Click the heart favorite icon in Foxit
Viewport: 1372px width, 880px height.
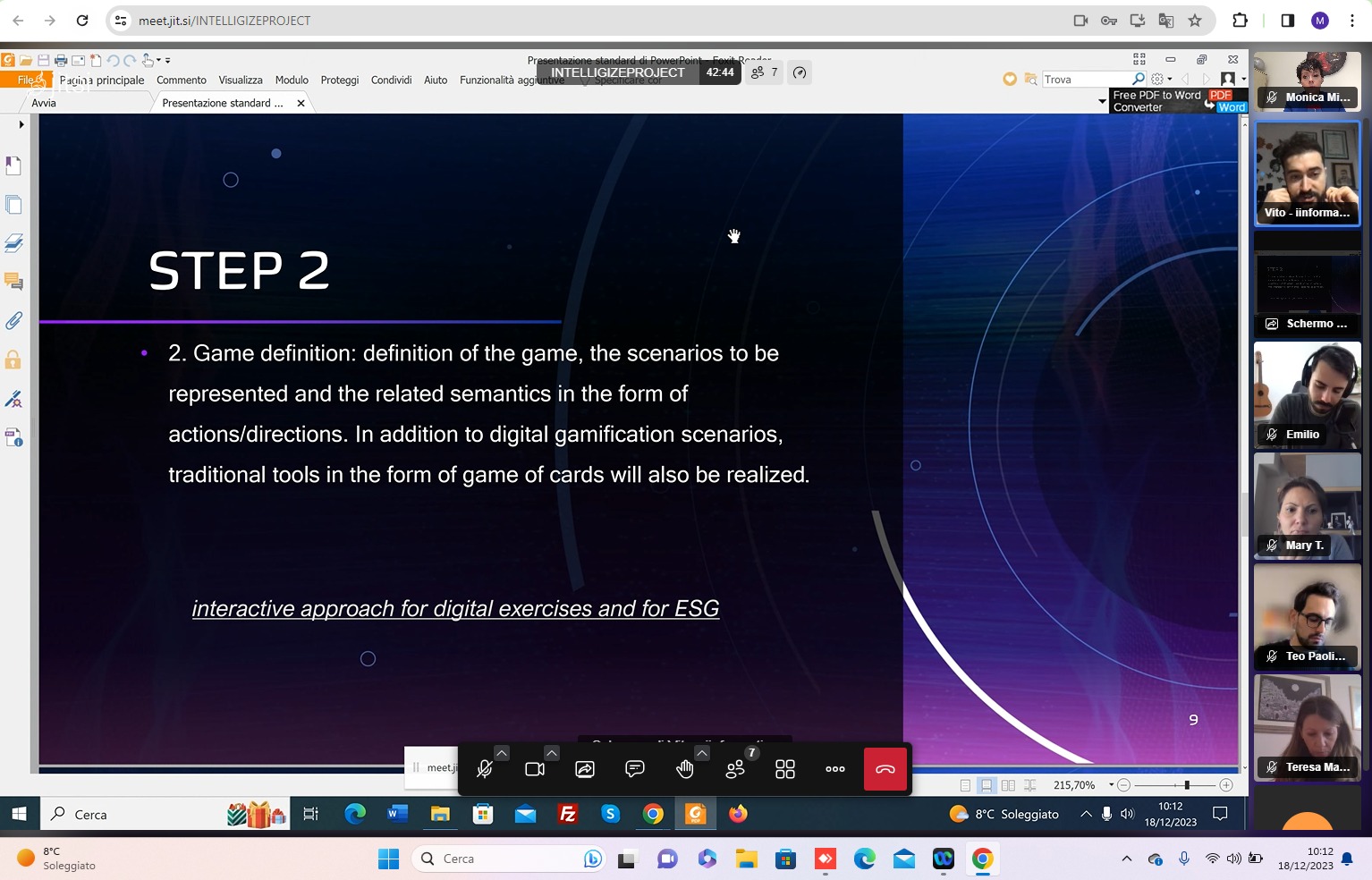pos(1010,79)
